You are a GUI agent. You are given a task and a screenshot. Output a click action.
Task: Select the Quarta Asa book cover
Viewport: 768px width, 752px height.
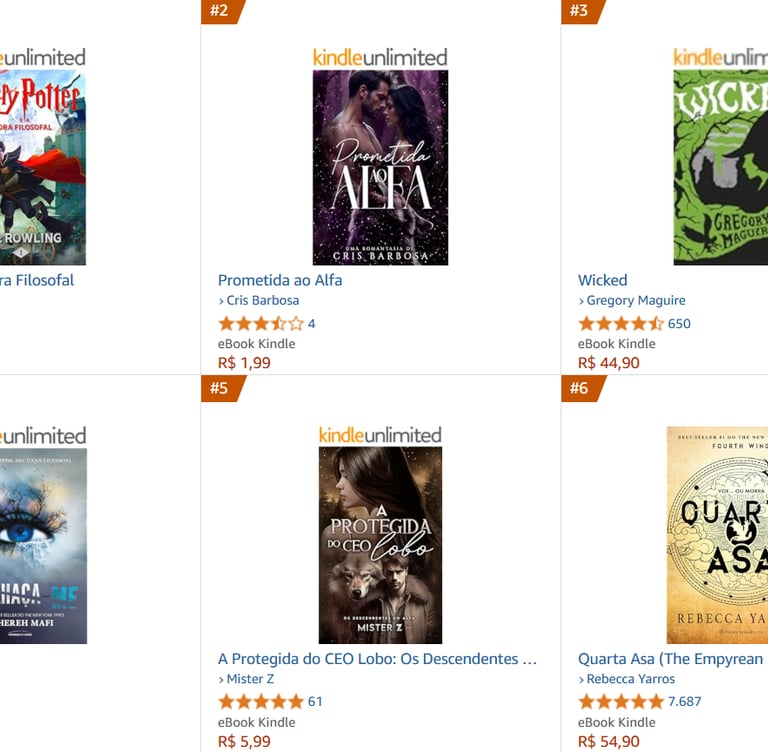[x=717, y=535]
